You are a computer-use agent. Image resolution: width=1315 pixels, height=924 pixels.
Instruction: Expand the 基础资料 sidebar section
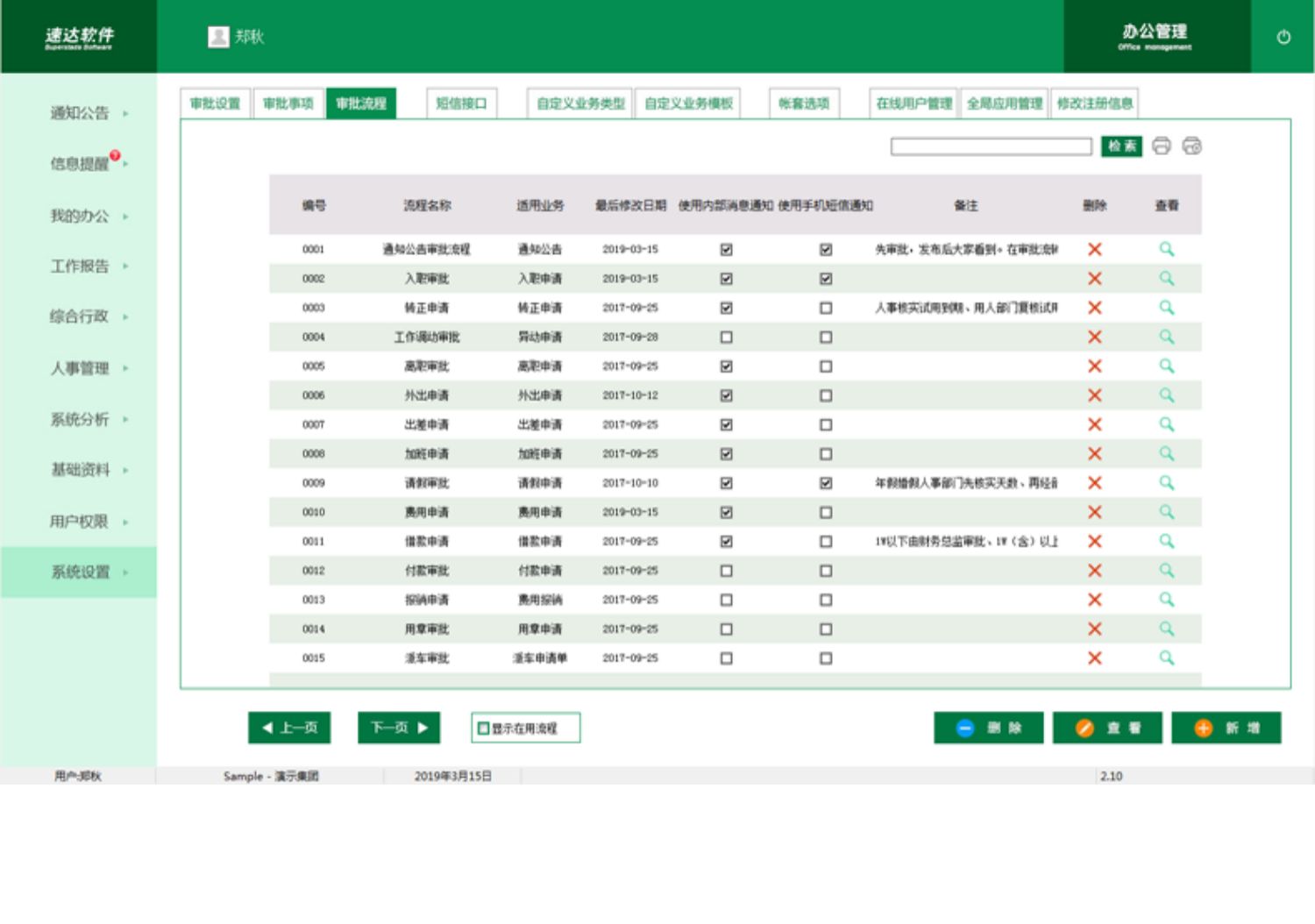[79, 470]
